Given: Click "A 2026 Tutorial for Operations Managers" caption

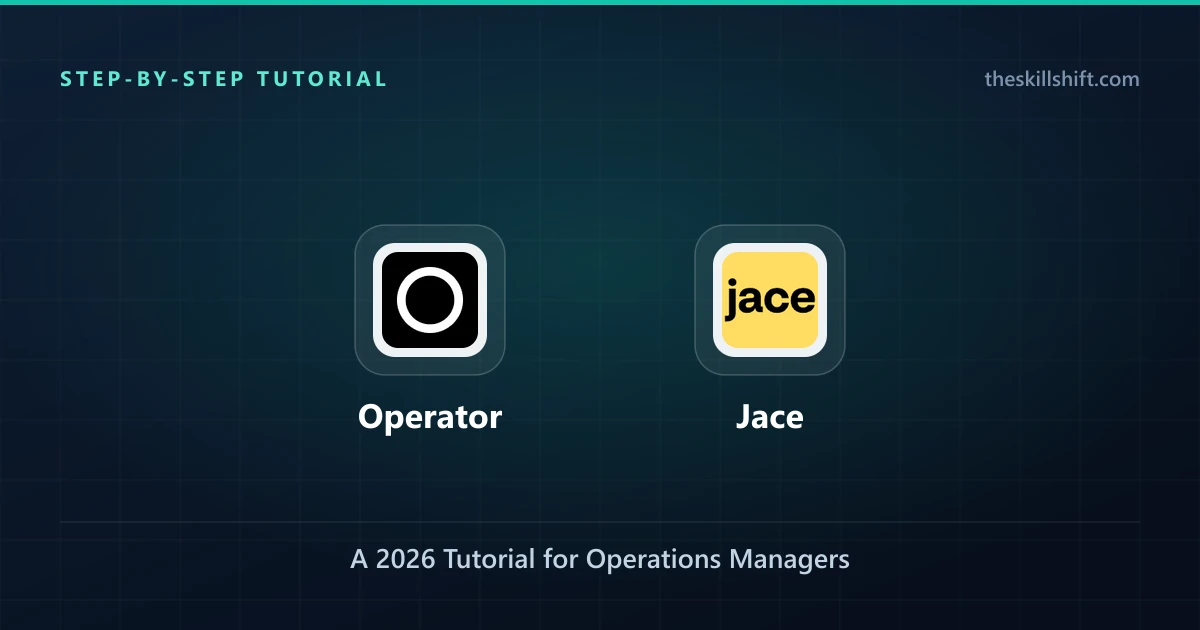Looking at the screenshot, I should pyautogui.click(x=600, y=559).
